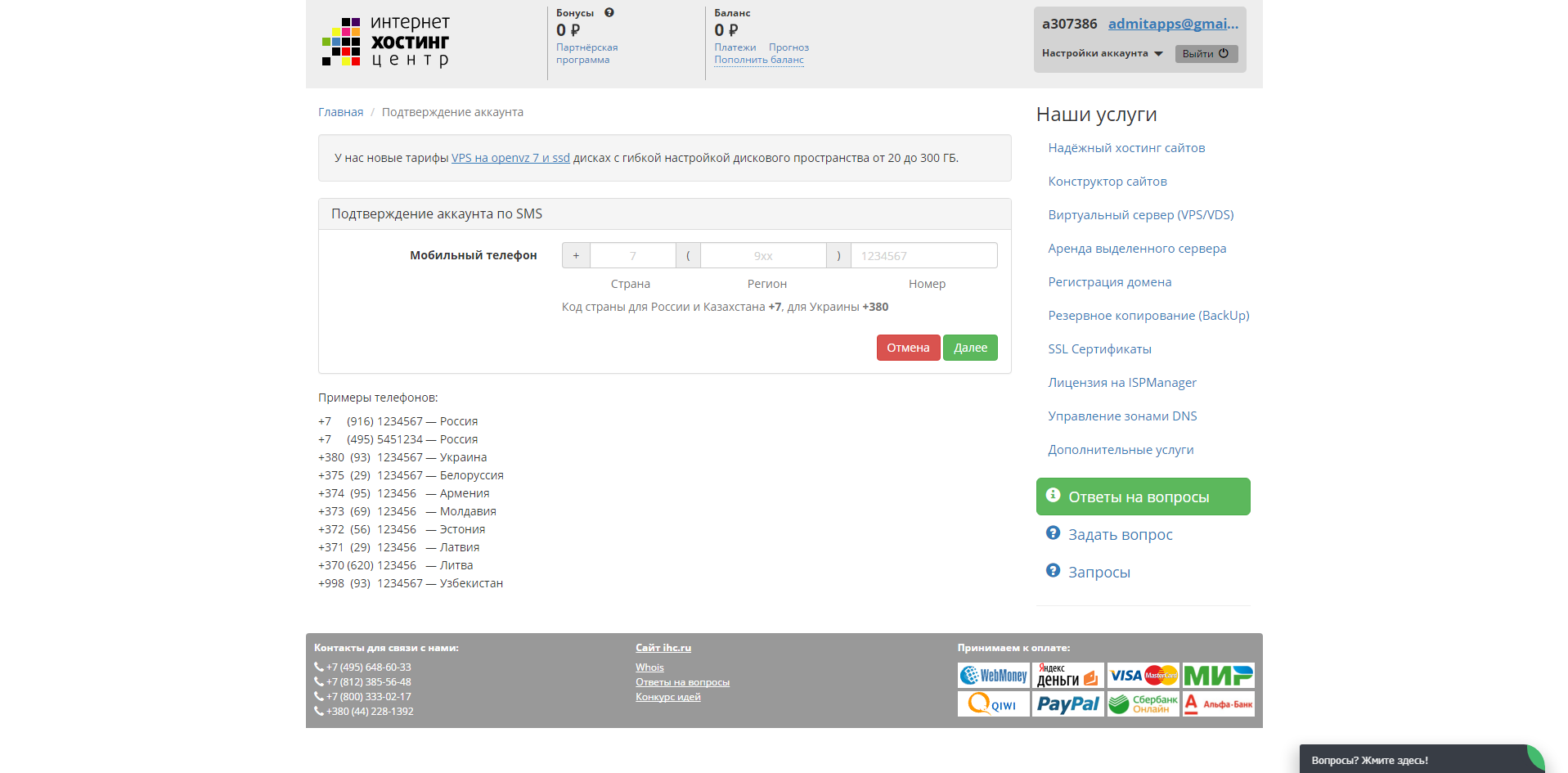This screenshot has height=773, width=1568.
Task: Click the question icon beside Запросы
Action: (x=1054, y=571)
